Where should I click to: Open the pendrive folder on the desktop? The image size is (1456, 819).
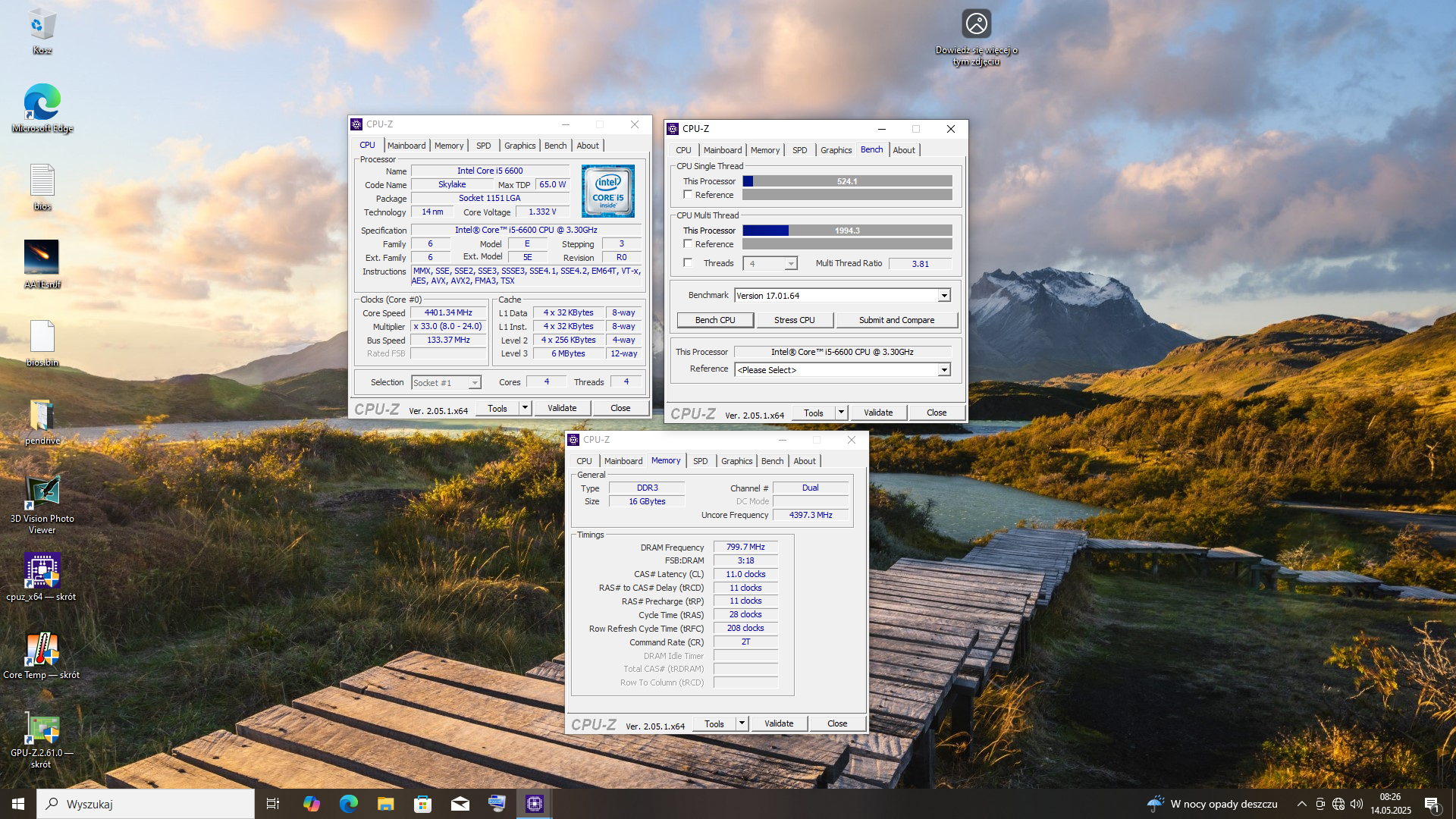42,416
